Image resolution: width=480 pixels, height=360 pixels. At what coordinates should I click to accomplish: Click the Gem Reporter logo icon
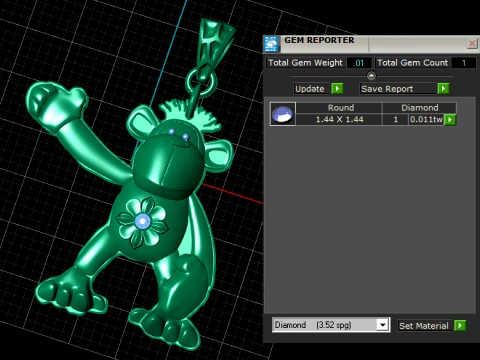(x=271, y=44)
